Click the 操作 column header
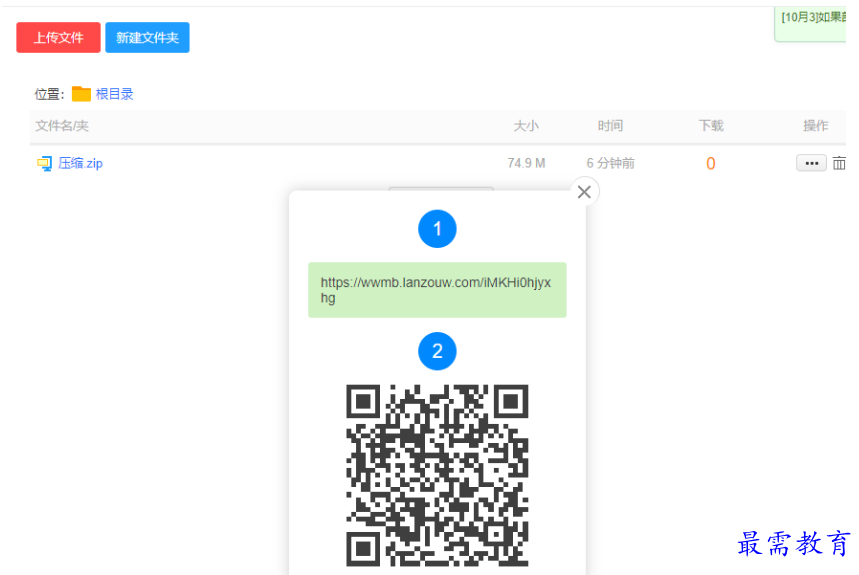This screenshot has width=859, height=575. (x=816, y=126)
